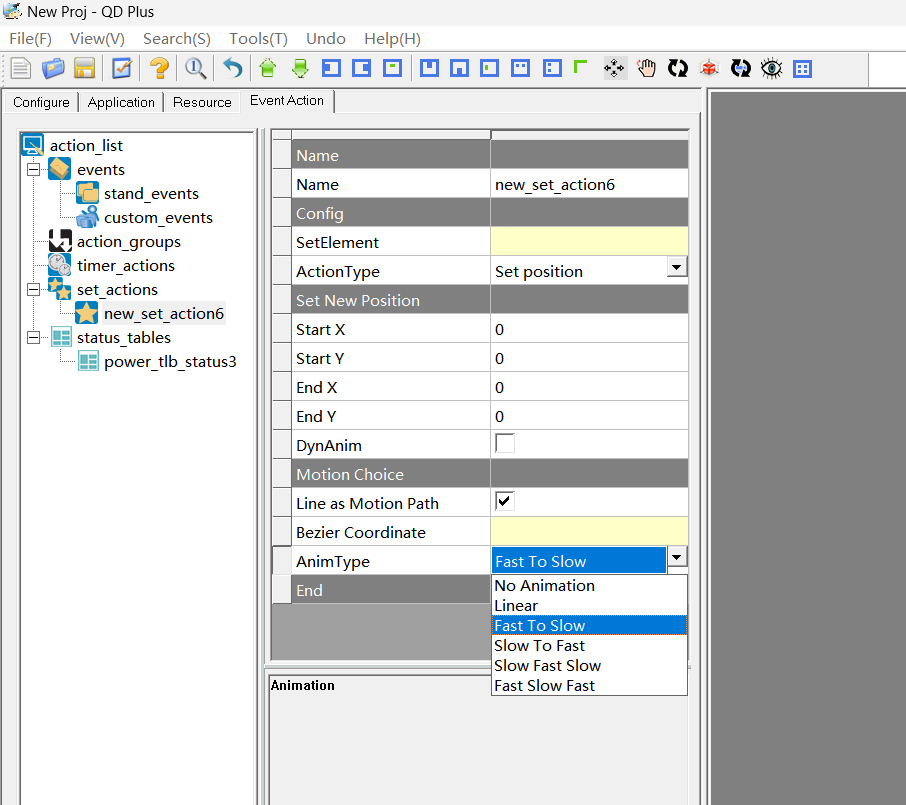Click the Name value new_set_action6 field

click(x=589, y=184)
